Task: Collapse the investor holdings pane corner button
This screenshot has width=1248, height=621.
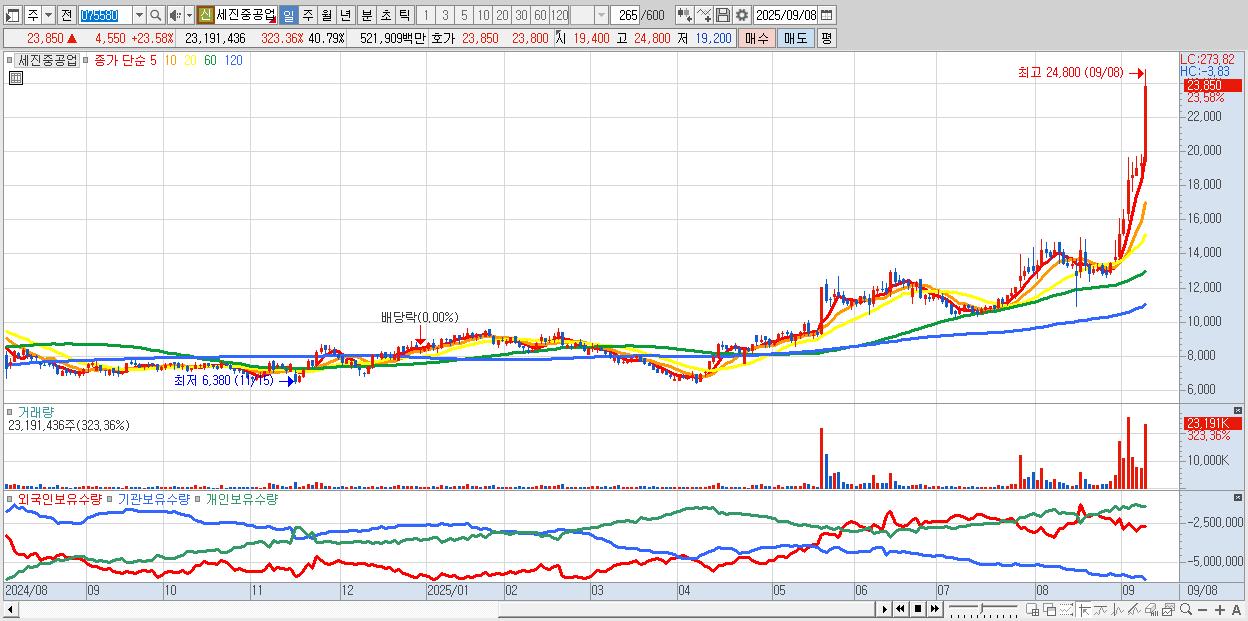Action: (x=1238, y=497)
